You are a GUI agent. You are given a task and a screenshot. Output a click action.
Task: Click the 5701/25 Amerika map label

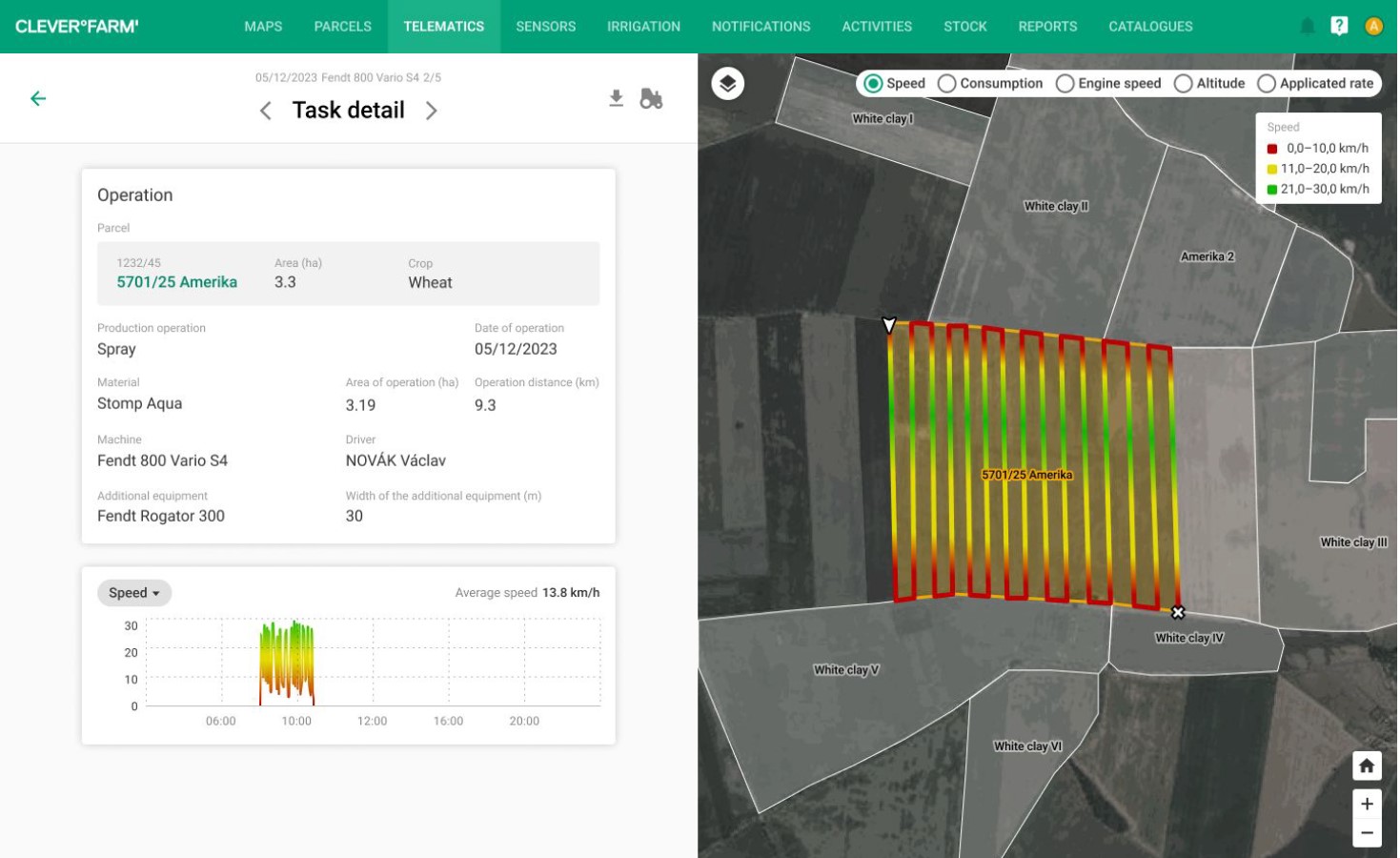click(x=1027, y=475)
